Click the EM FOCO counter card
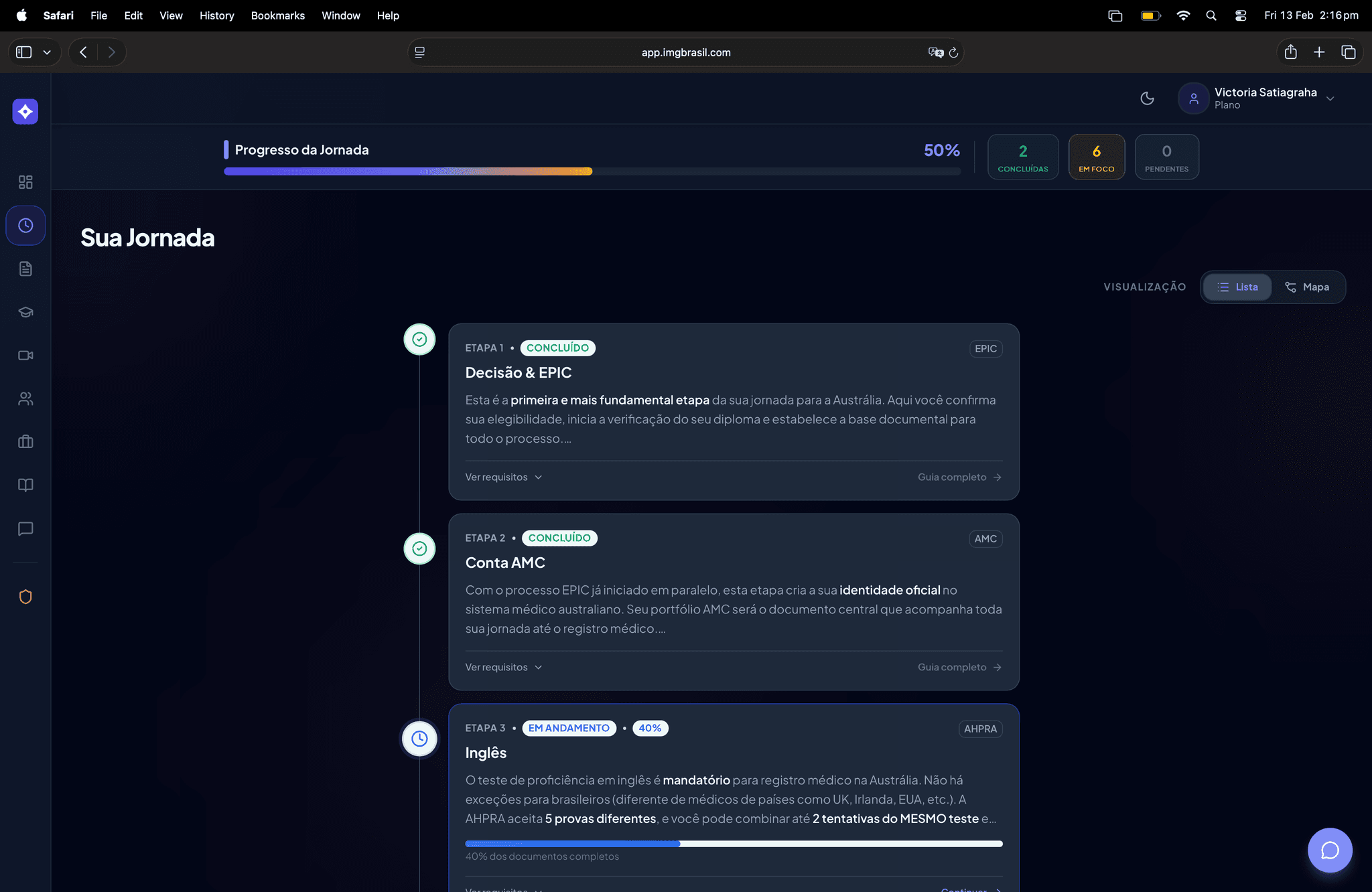The image size is (1372, 892). coord(1097,157)
